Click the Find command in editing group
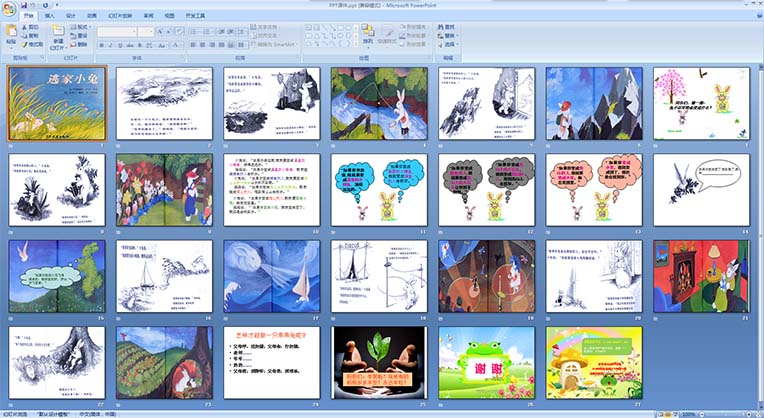Viewport: 764px width, 418px height. click(446, 27)
